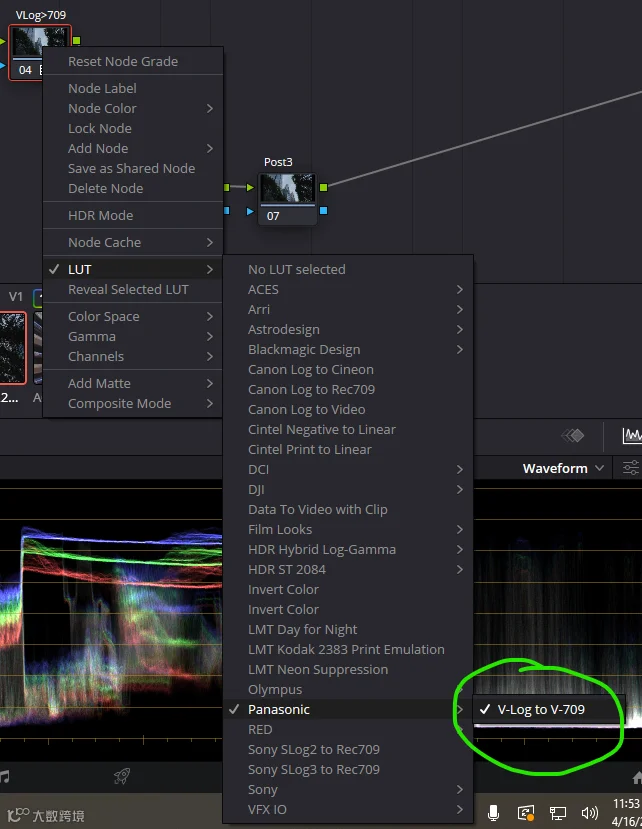
Task: Open the Node Color submenu
Action: point(132,108)
